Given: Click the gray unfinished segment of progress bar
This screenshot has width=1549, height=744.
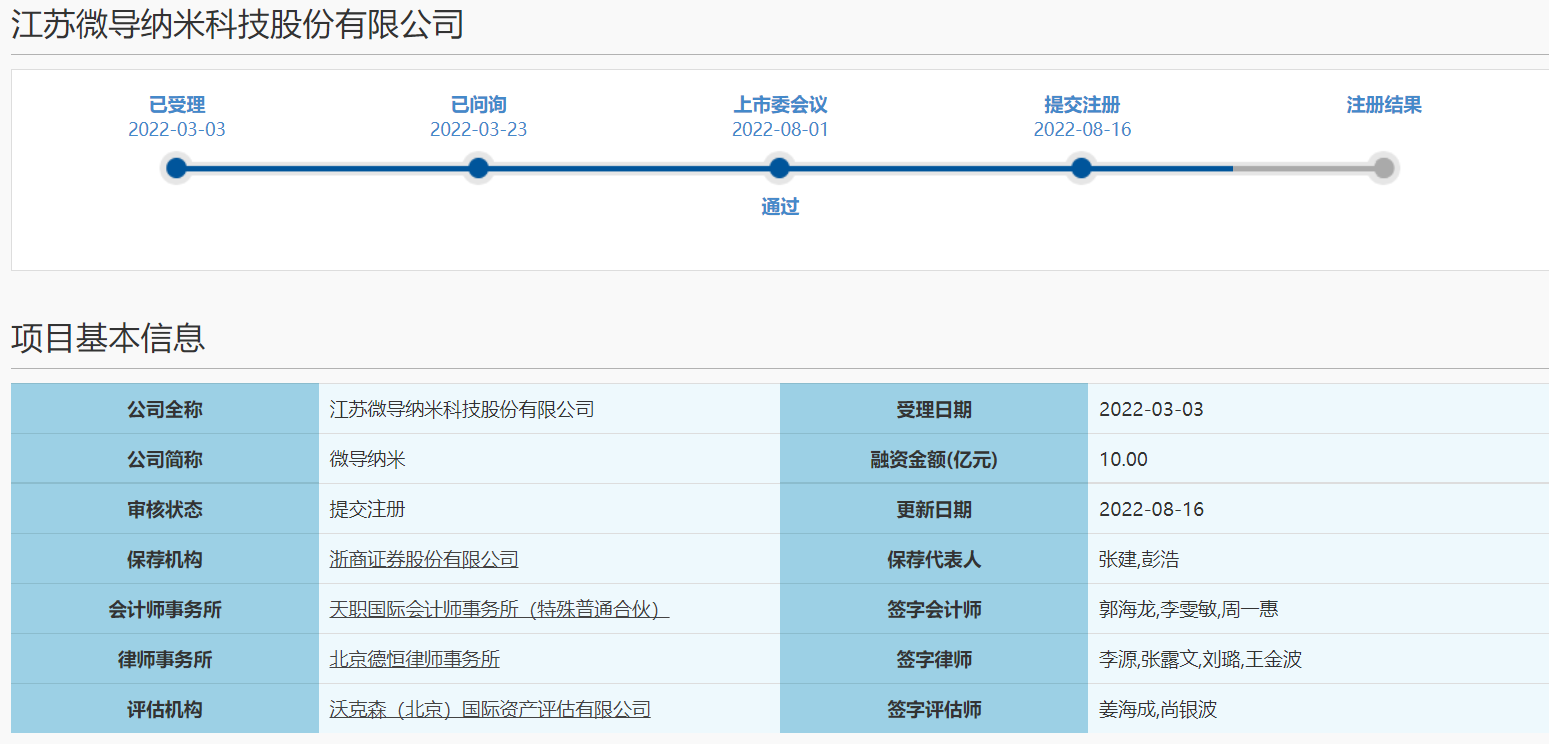Looking at the screenshot, I should (1300, 168).
